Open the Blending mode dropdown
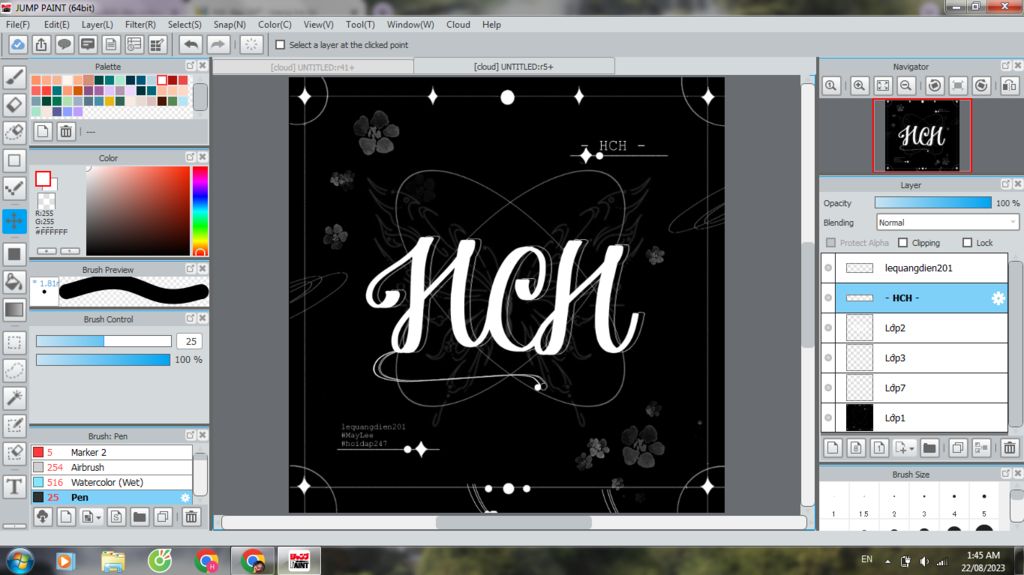This screenshot has height=575, width=1024. 947,222
